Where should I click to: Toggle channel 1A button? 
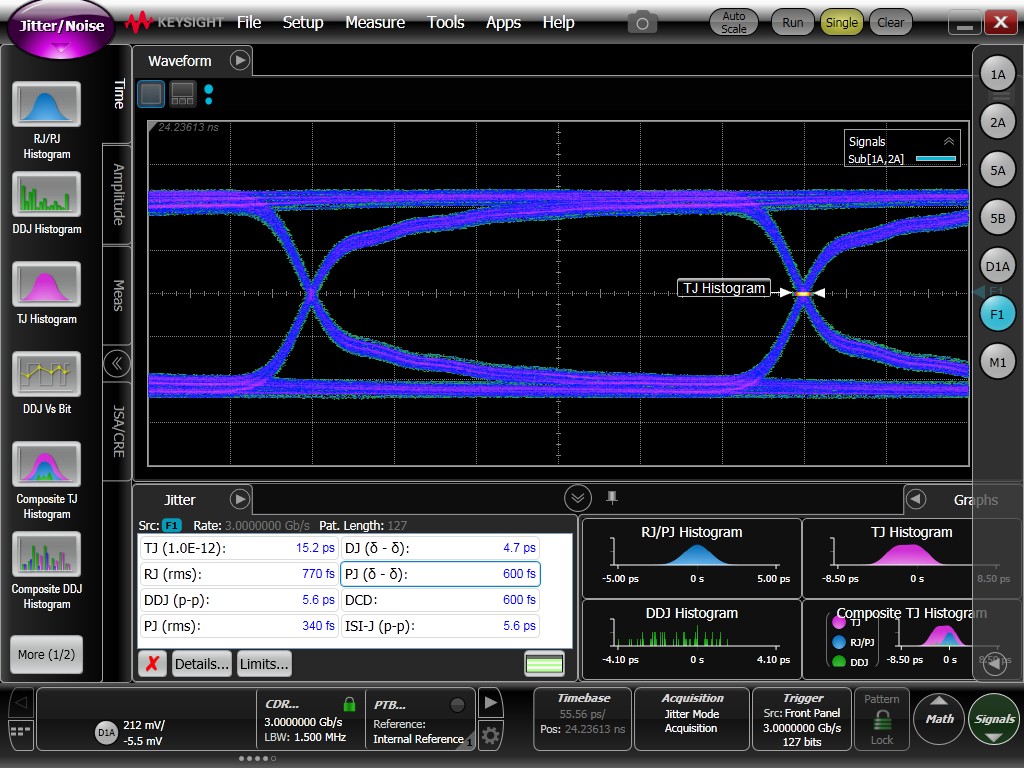[997, 75]
